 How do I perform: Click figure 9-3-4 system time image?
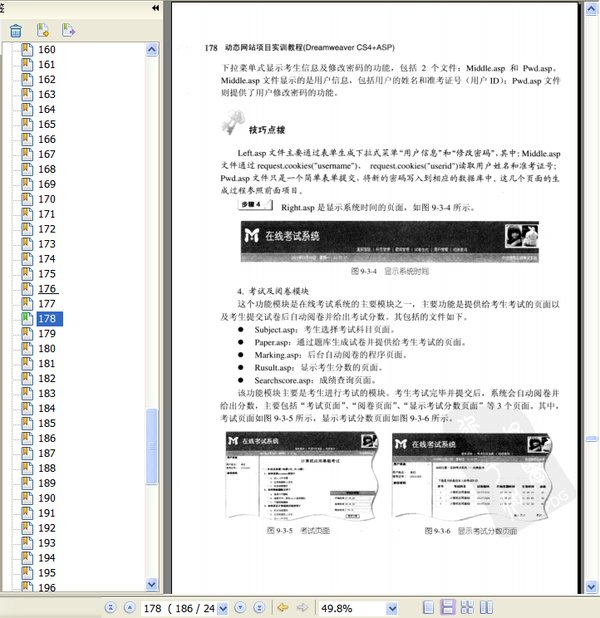390,242
